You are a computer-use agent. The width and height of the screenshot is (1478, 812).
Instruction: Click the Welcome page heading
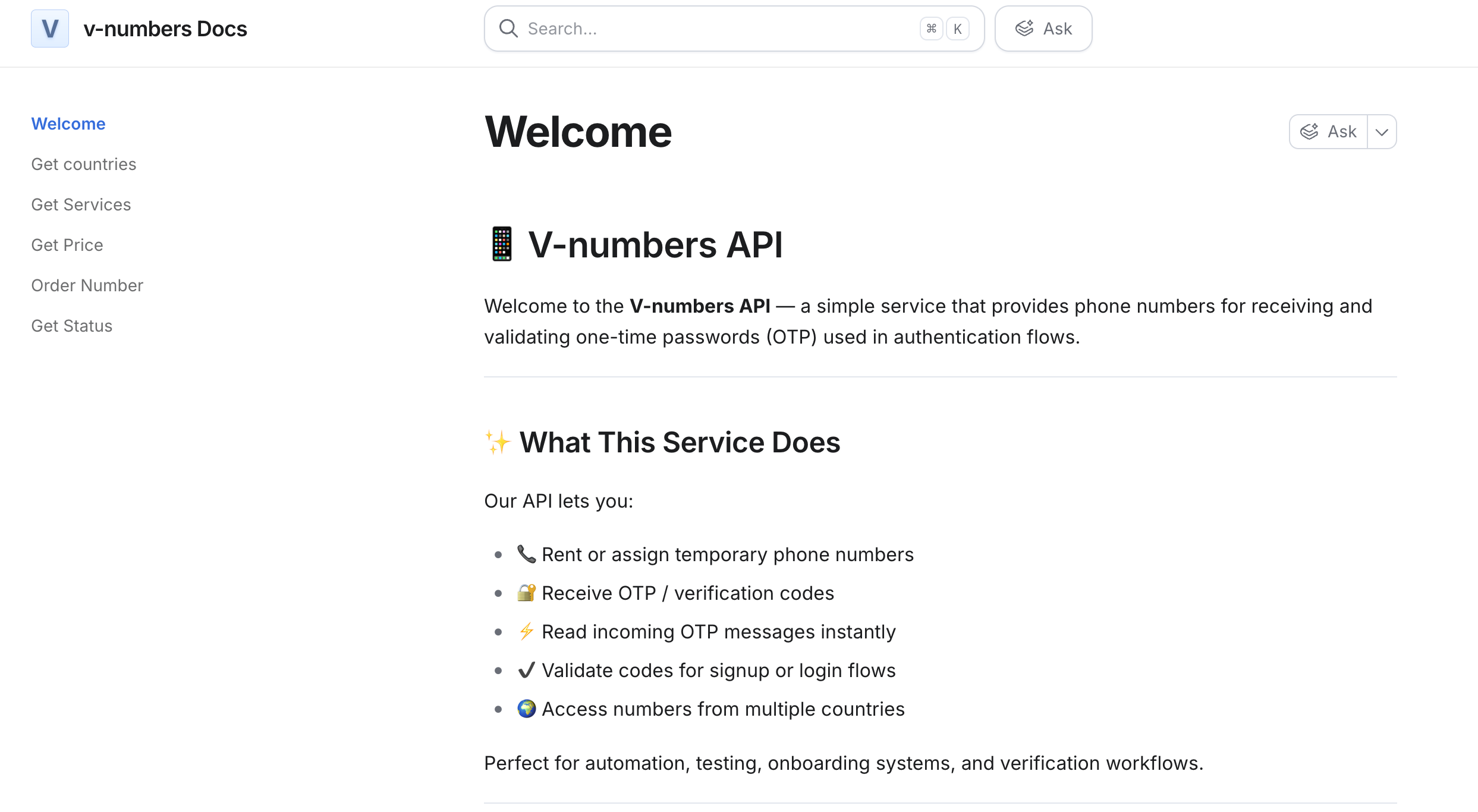(x=578, y=132)
